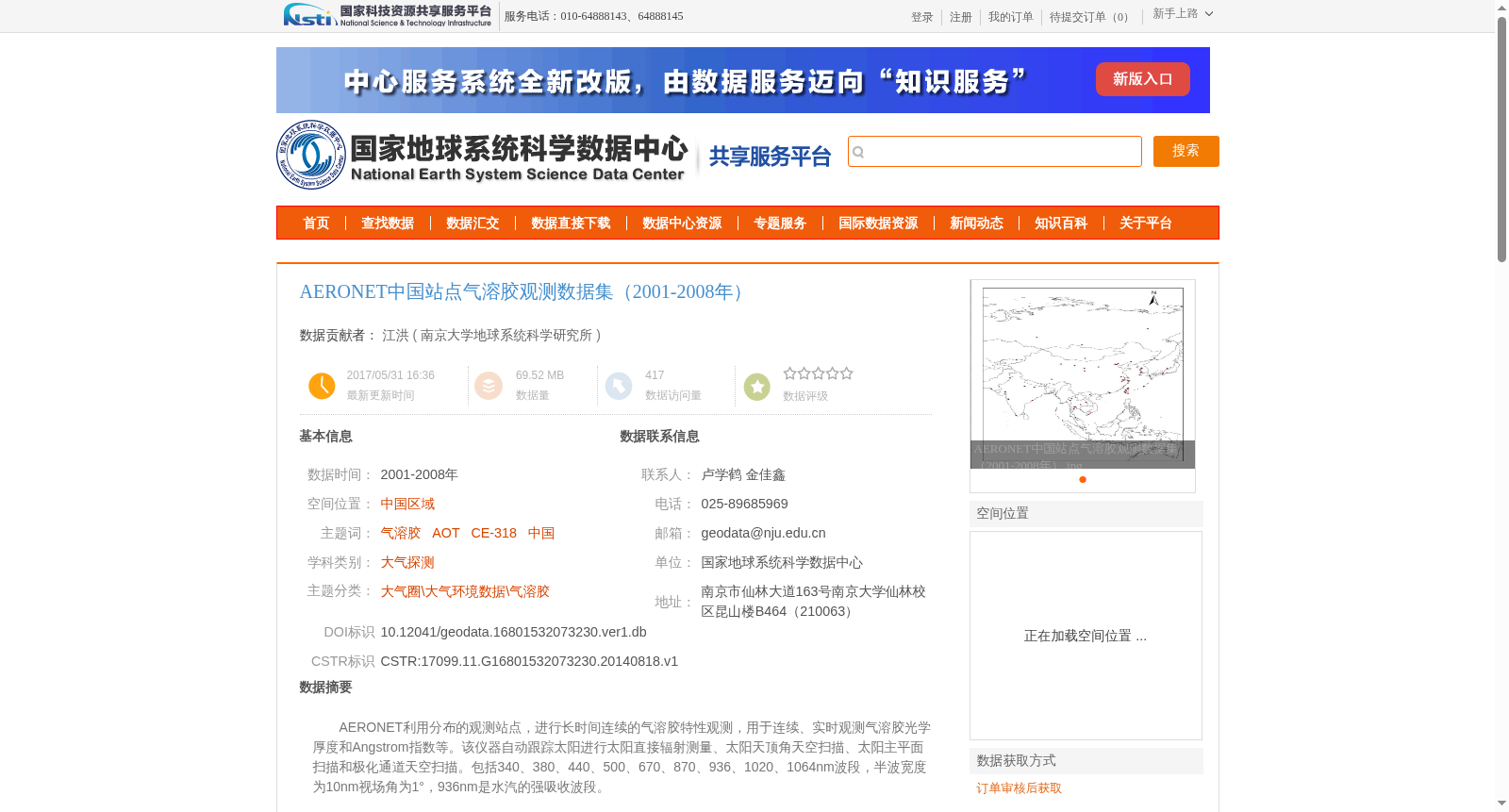1509x812 pixels.
Task: Click the page vertical scrollbar thumb
Action: [1501, 139]
